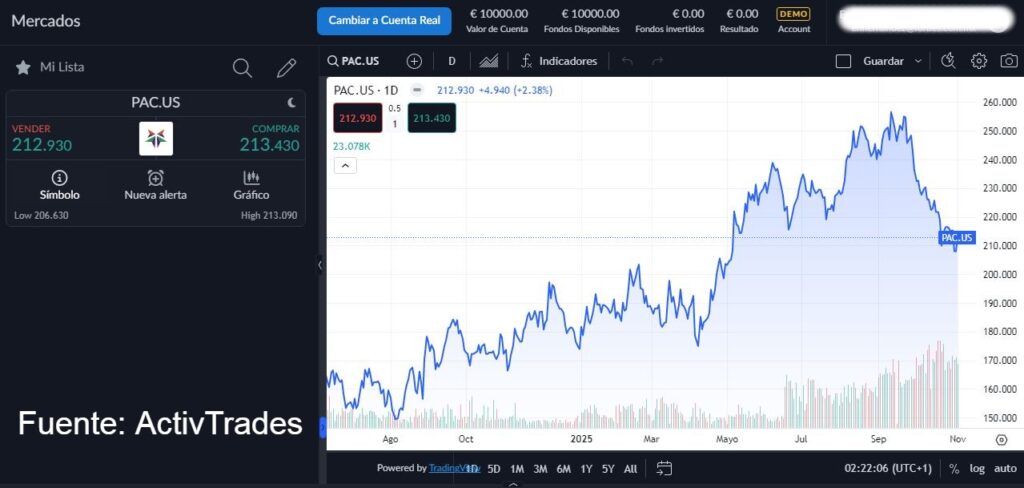1024x488 pixels.
Task: Open chart settings gear icon
Action: tap(979, 61)
